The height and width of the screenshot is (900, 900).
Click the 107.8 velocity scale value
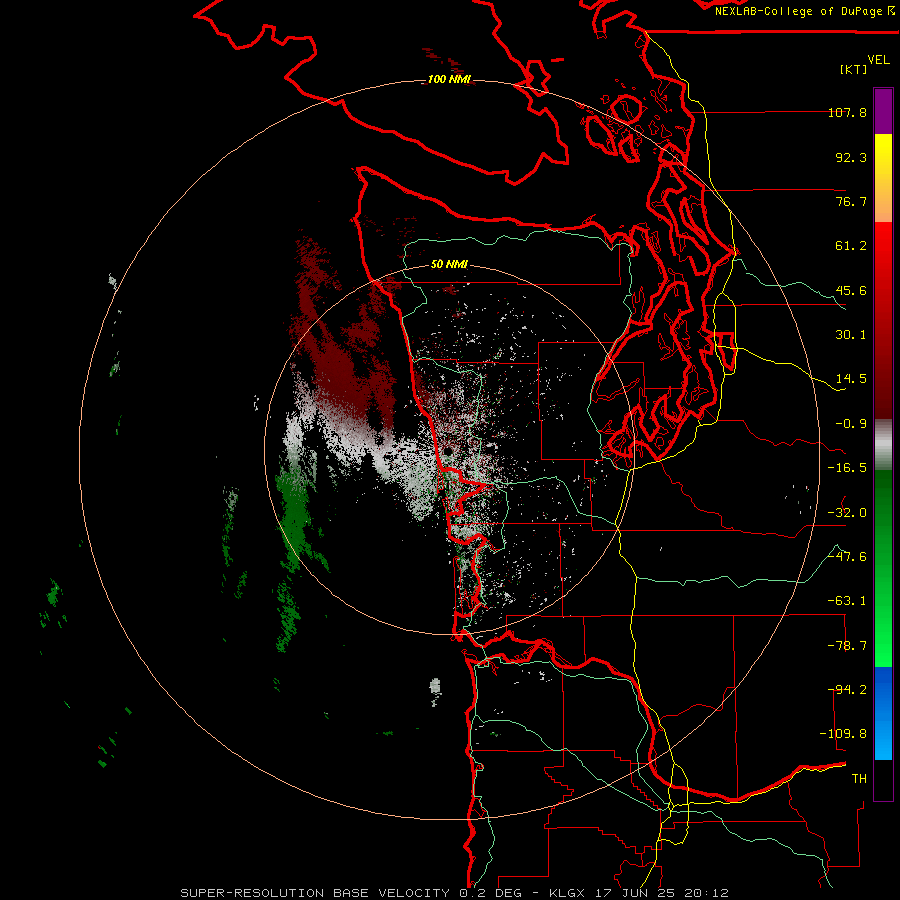click(x=847, y=112)
